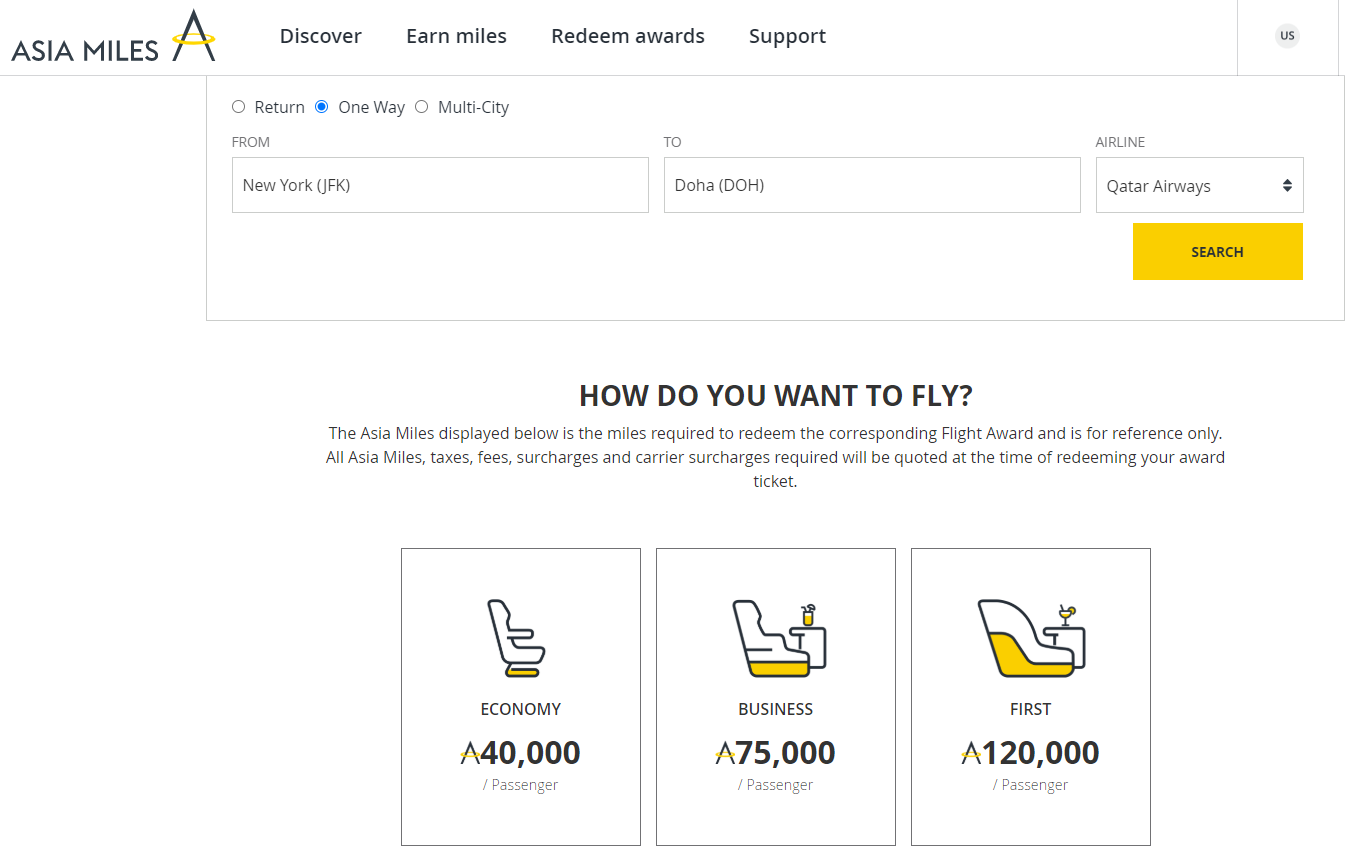The width and height of the screenshot is (1345, 856).
Task: Click the yellow SEARCH button
Action: pyautogui.click(x=1217, y=251)
